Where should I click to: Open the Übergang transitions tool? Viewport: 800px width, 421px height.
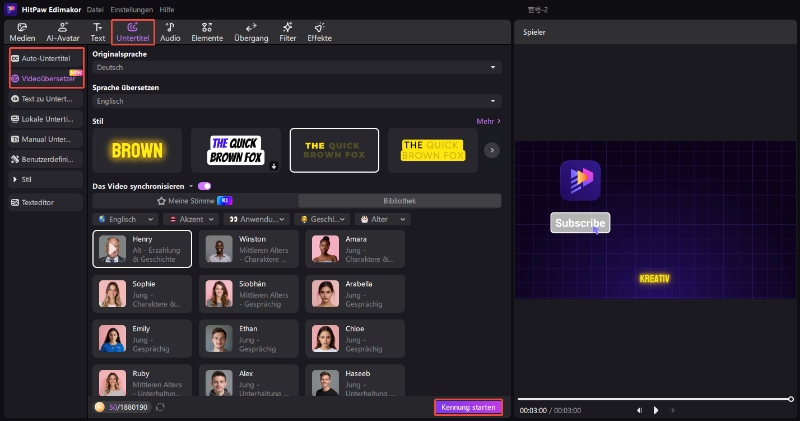(251, 32)
